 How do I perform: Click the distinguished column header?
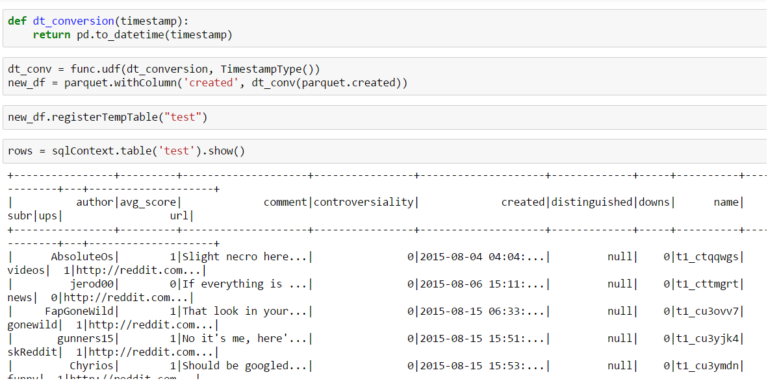coord(592,202)
